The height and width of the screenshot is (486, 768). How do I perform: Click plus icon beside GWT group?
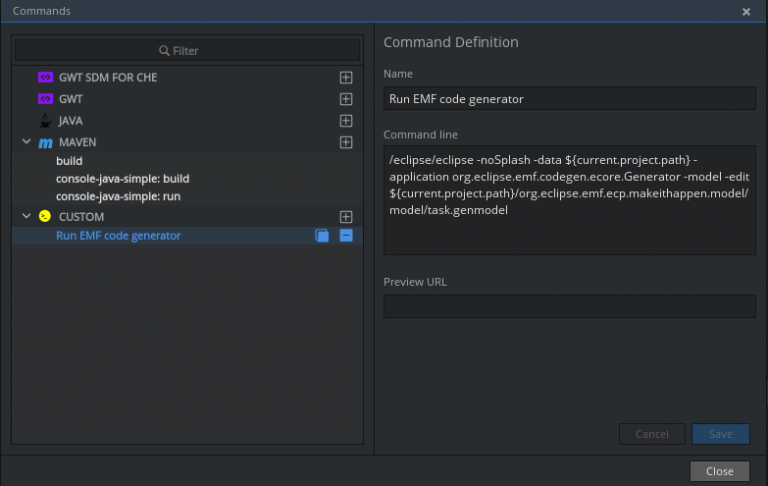(x=346, y=99)
